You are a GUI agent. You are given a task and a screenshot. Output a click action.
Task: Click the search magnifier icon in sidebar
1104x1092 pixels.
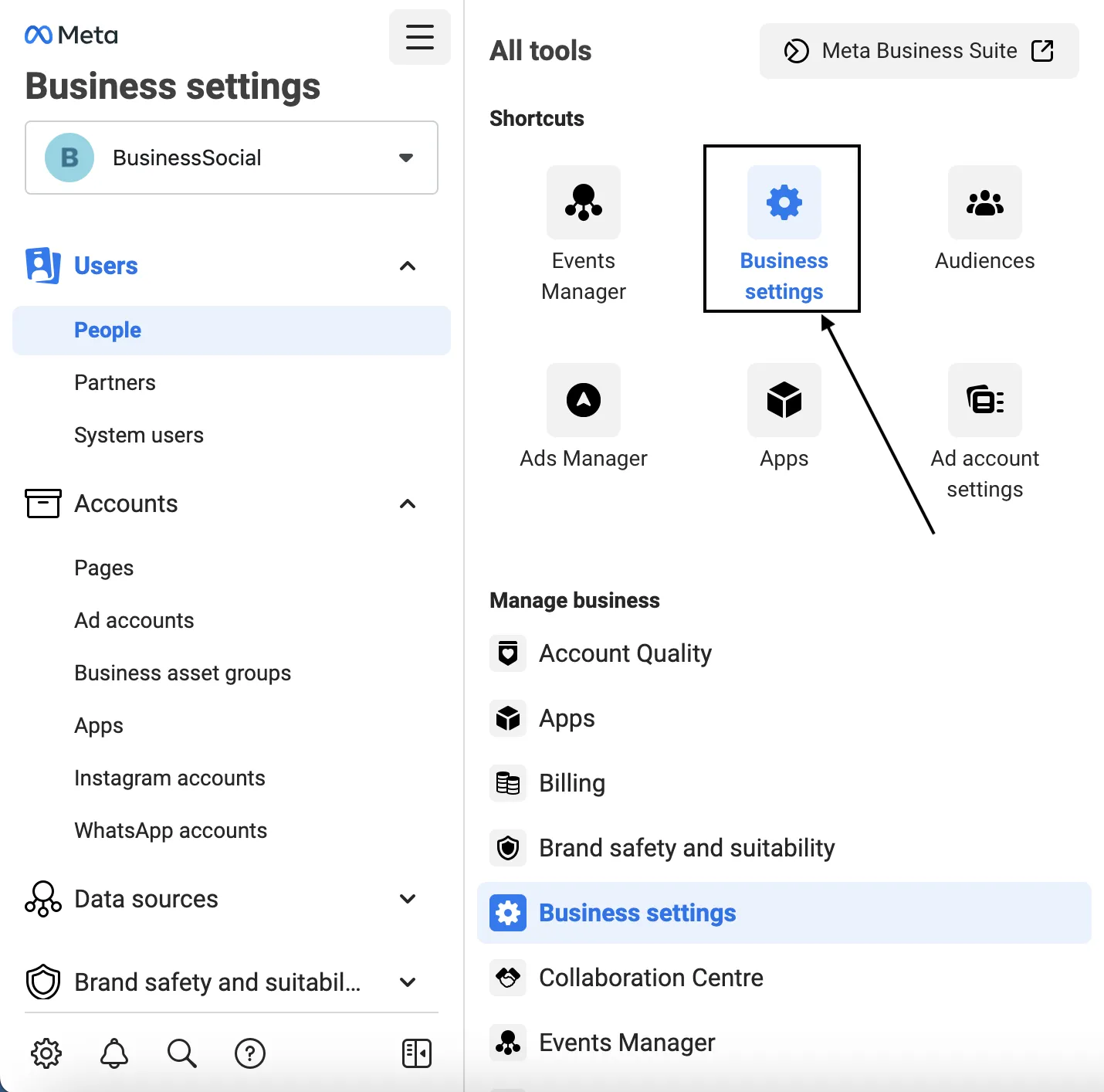coord(182,1053)
